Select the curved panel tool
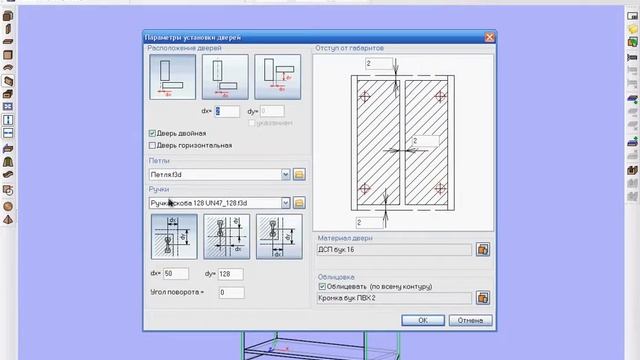 8,67
